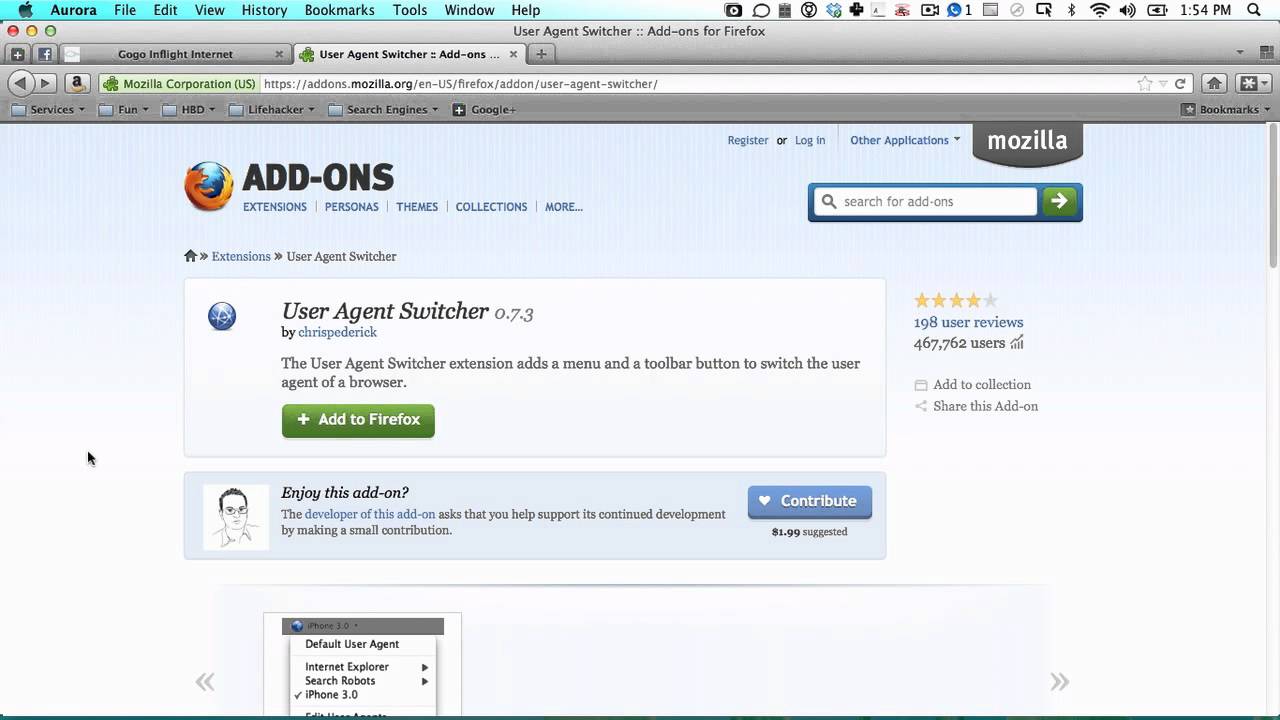This screenshot has height=720, width=1280.
Task: Click the Register link
Action: [748, 140]
